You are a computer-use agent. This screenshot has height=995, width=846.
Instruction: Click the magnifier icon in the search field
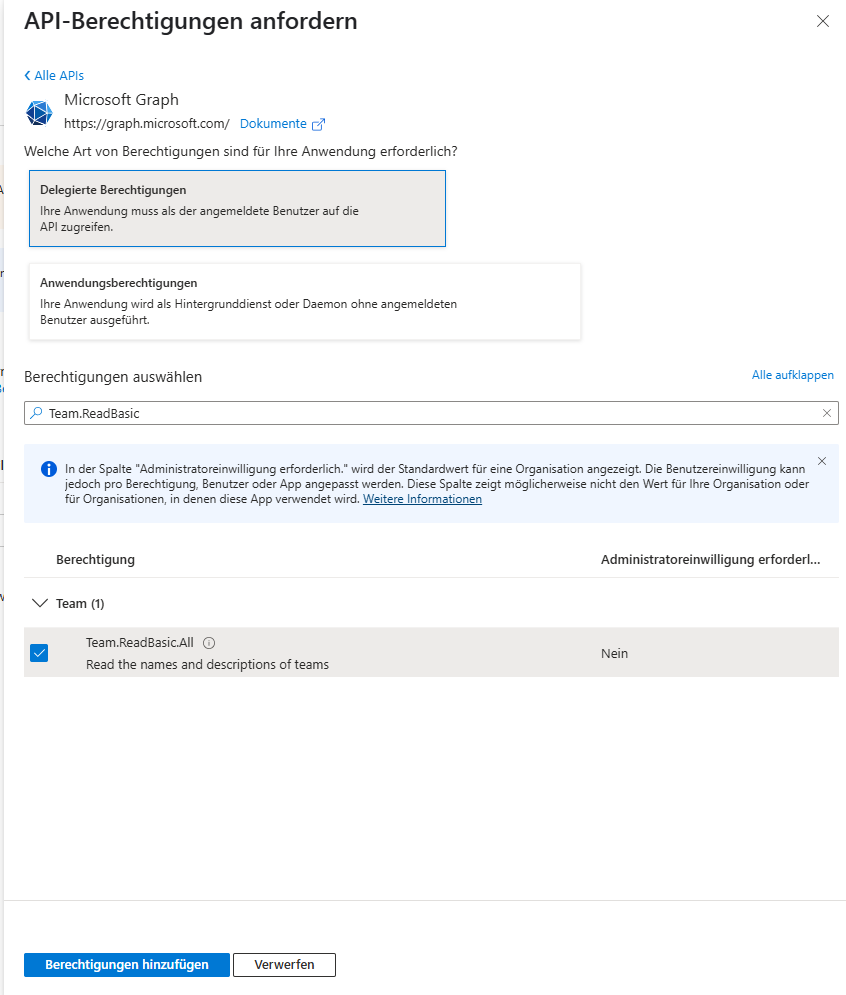coord(37,413)
